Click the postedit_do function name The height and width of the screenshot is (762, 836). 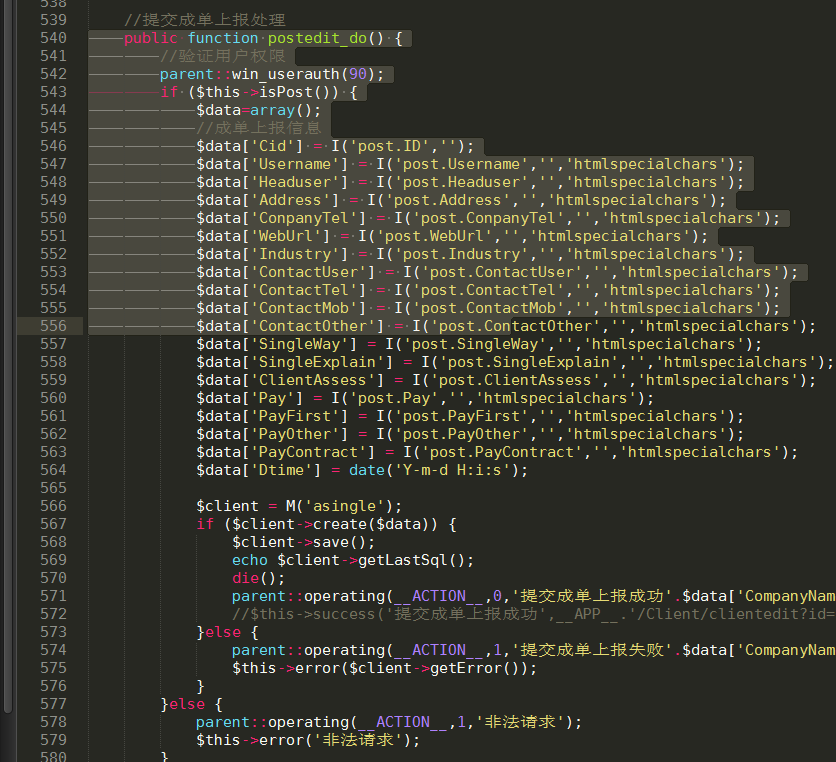[317, 38]
